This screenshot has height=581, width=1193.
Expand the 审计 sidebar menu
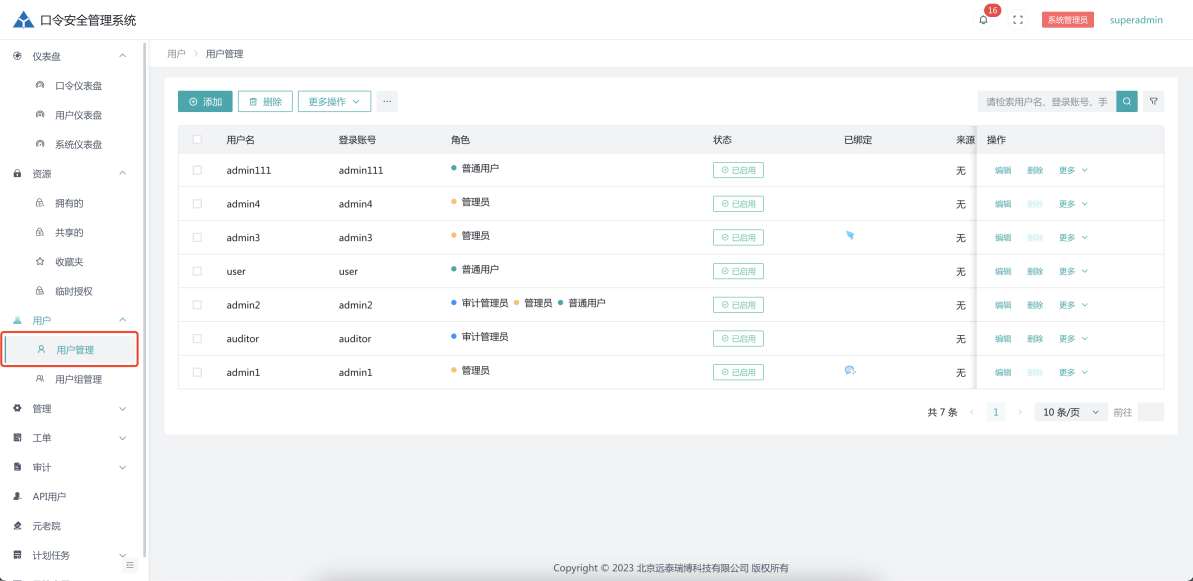click(x=70, y=467)
